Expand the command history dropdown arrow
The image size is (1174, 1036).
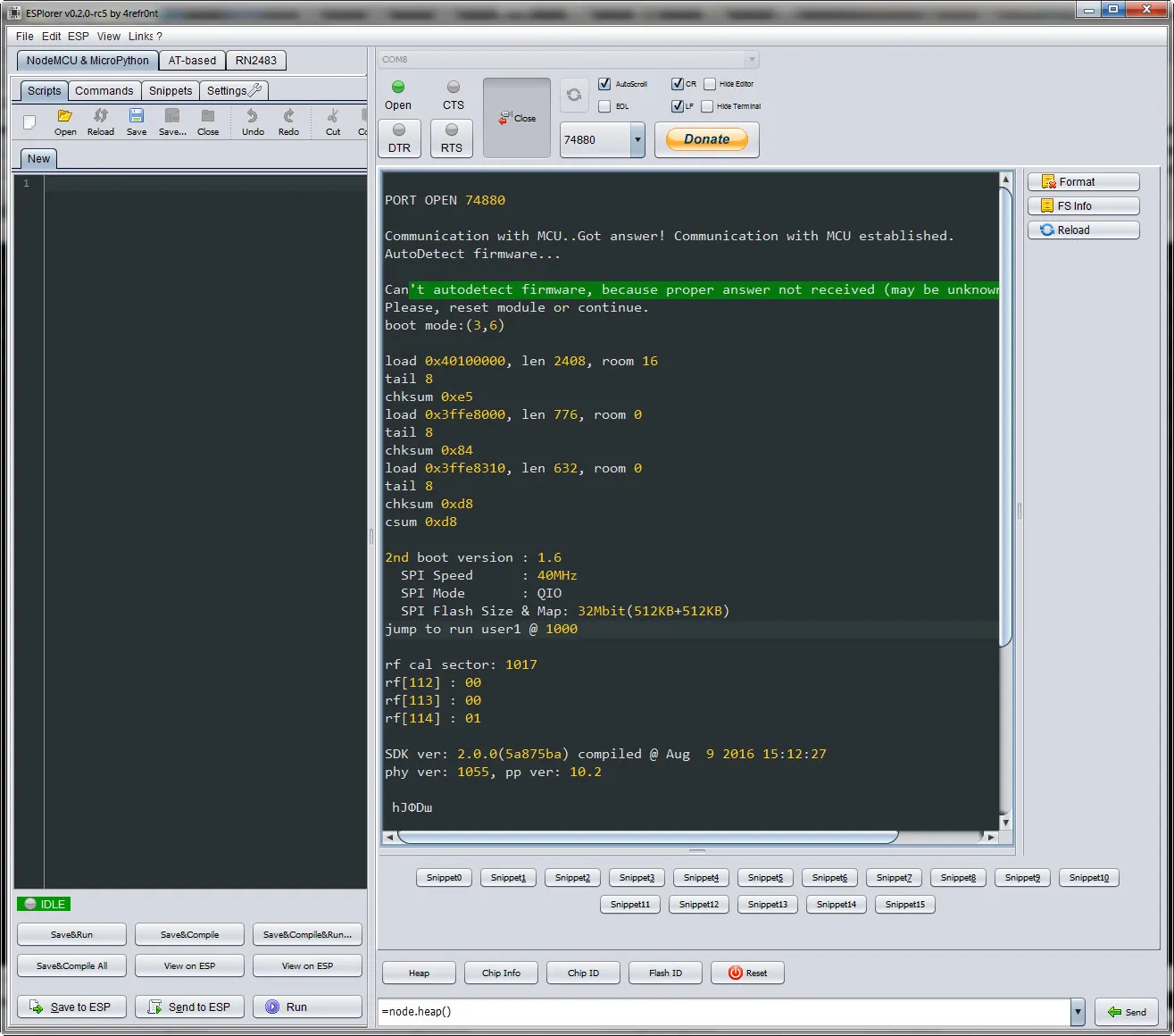coord(1078,1012)
